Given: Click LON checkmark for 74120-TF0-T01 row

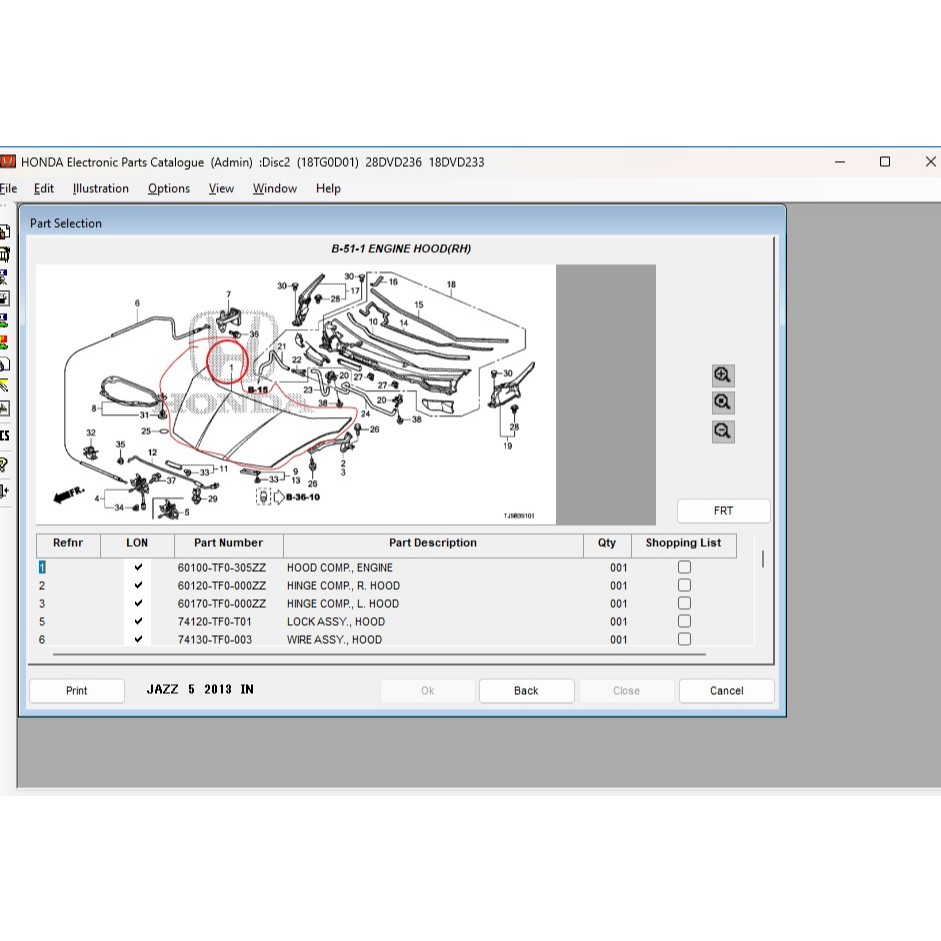Looking at the screenshot, I should (x=138, y=621).
